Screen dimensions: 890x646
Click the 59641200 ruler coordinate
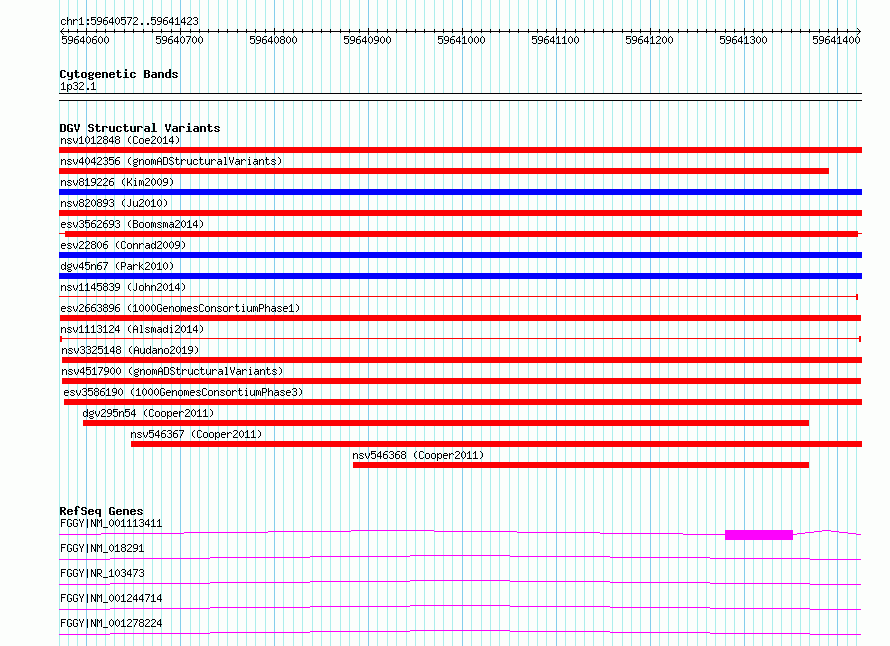[x=649, y=40]
